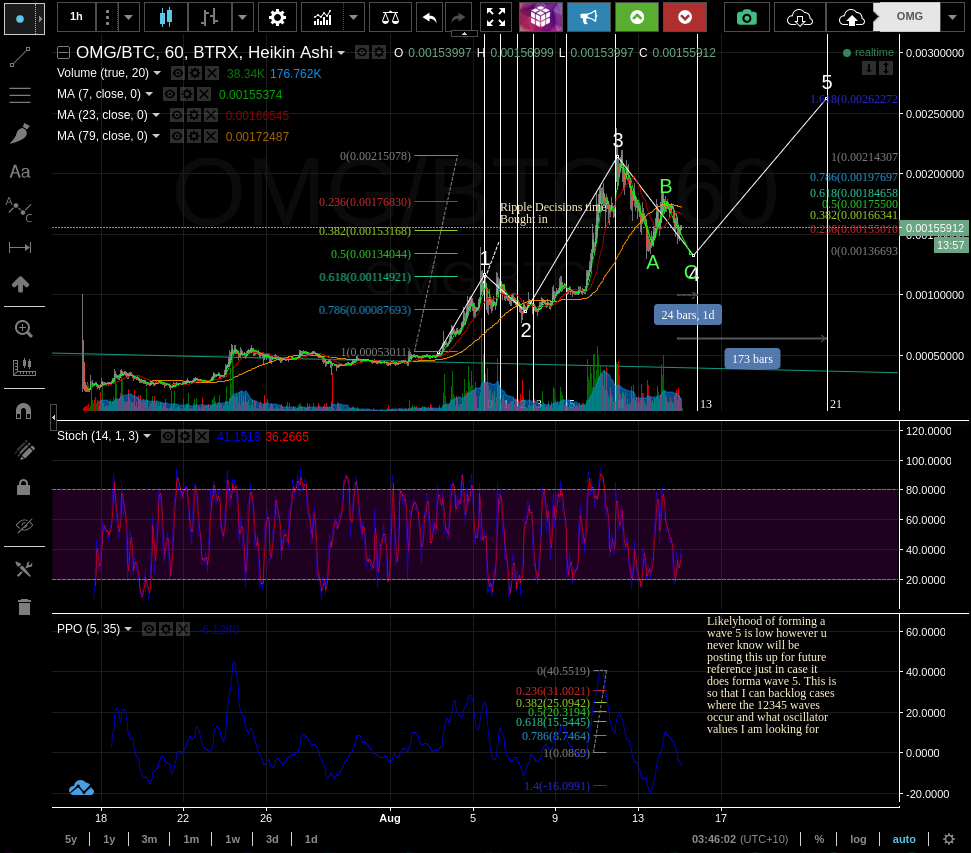This screenshot has height=853, width=971.
Task: Collapse the main series legend box
Action: 63,53
